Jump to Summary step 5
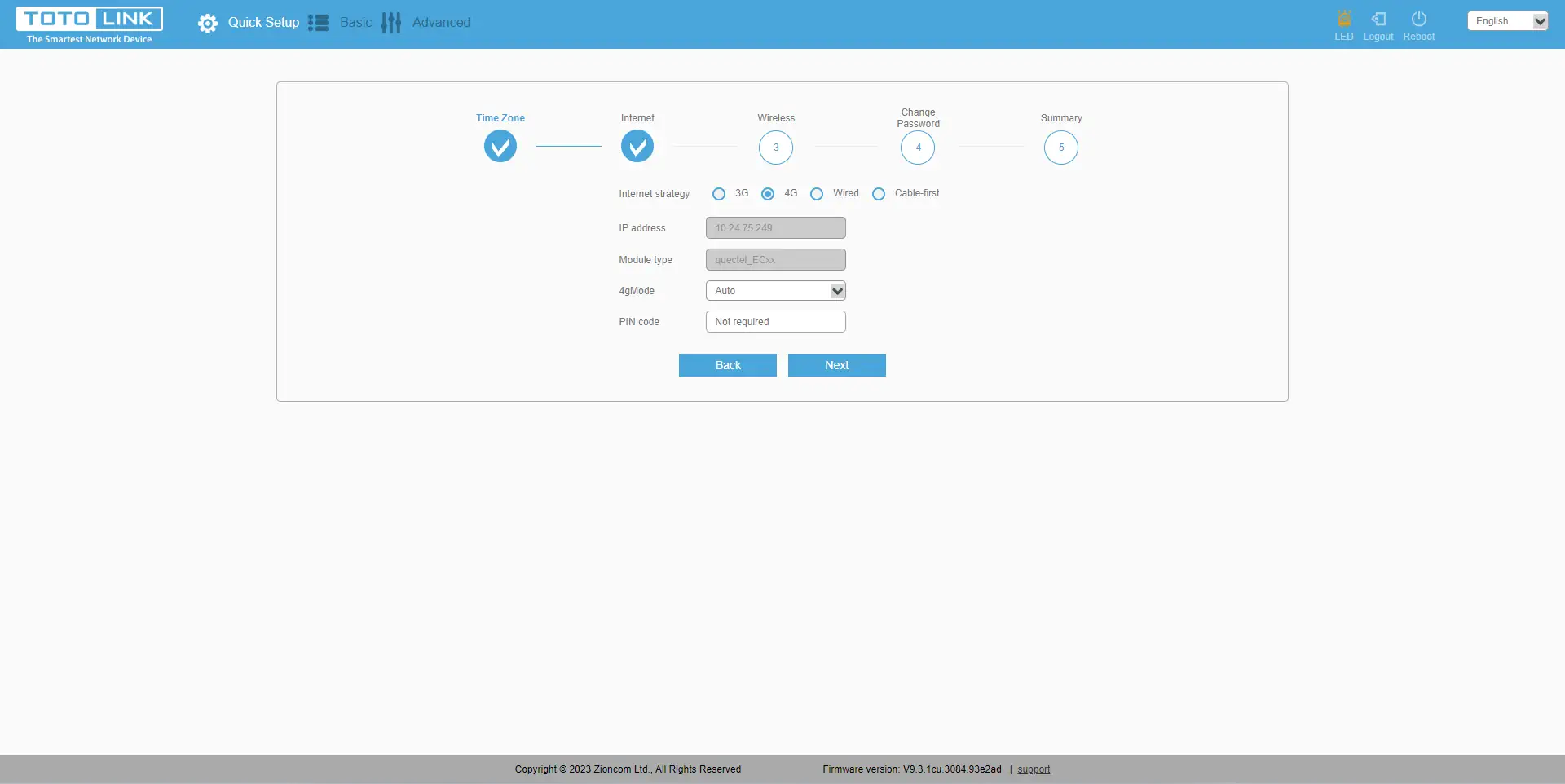 coord(1060,148)
